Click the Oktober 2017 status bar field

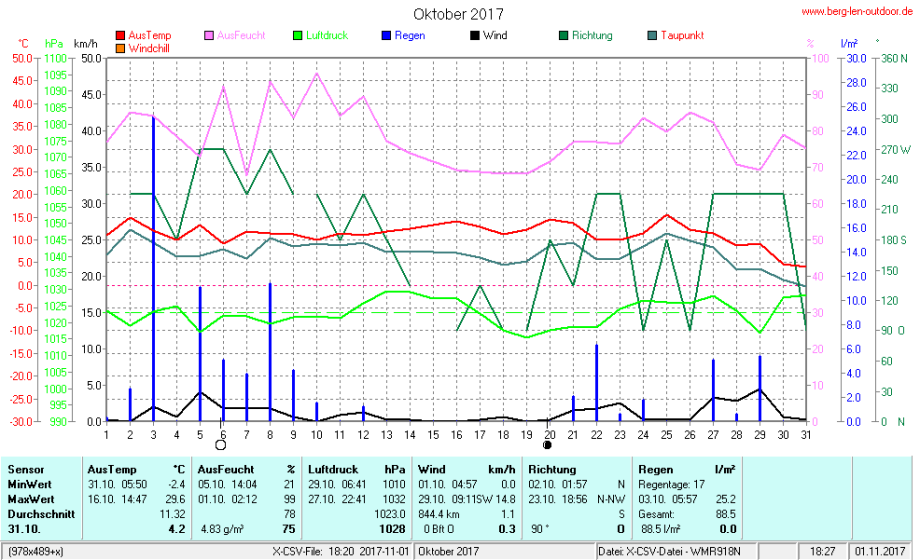click(x=448, y=551)
